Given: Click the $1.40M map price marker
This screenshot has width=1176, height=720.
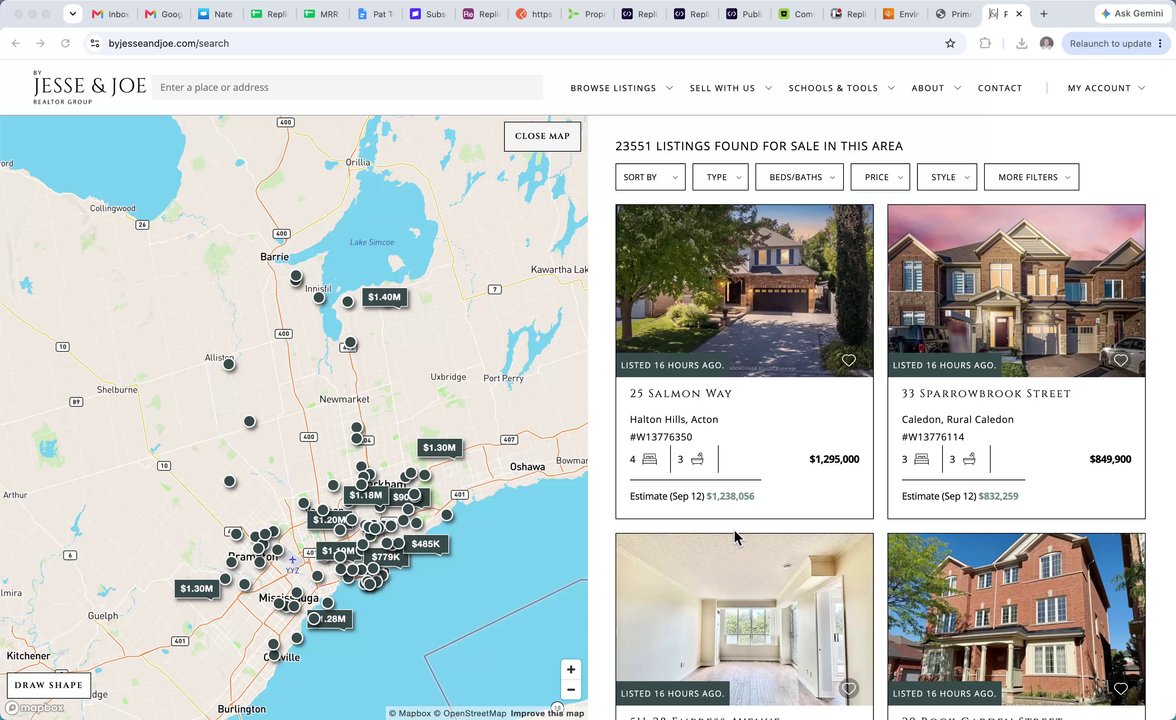Looking at the screenshot, I should 385,298.
